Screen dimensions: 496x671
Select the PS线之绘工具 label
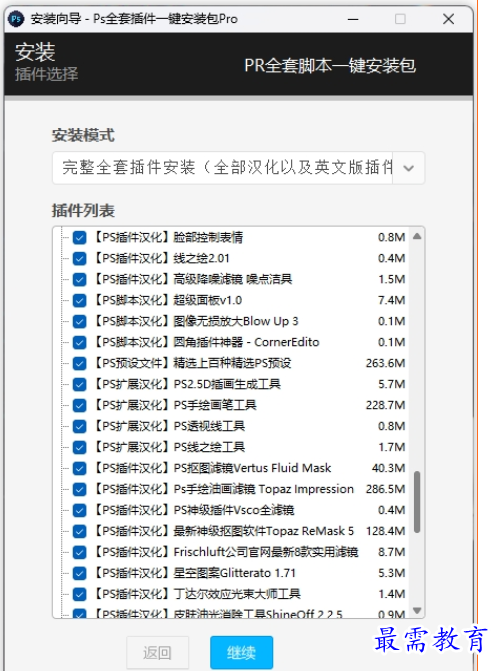point(169,447)
